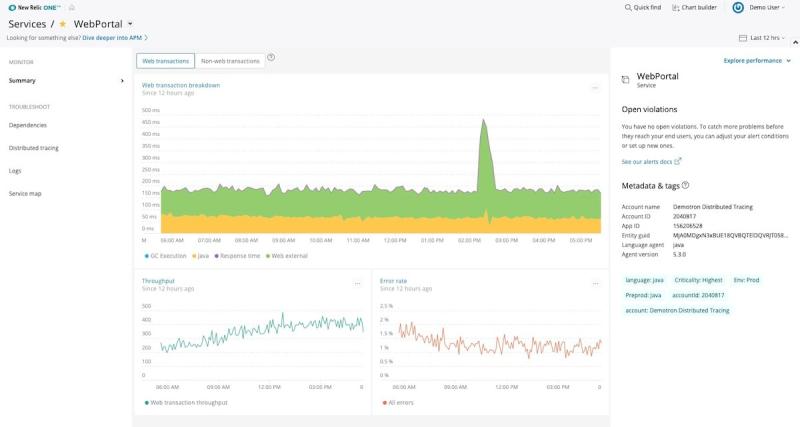800x427 pixels.
Task: Open Distributed tracing page
Action: [34, 148]
